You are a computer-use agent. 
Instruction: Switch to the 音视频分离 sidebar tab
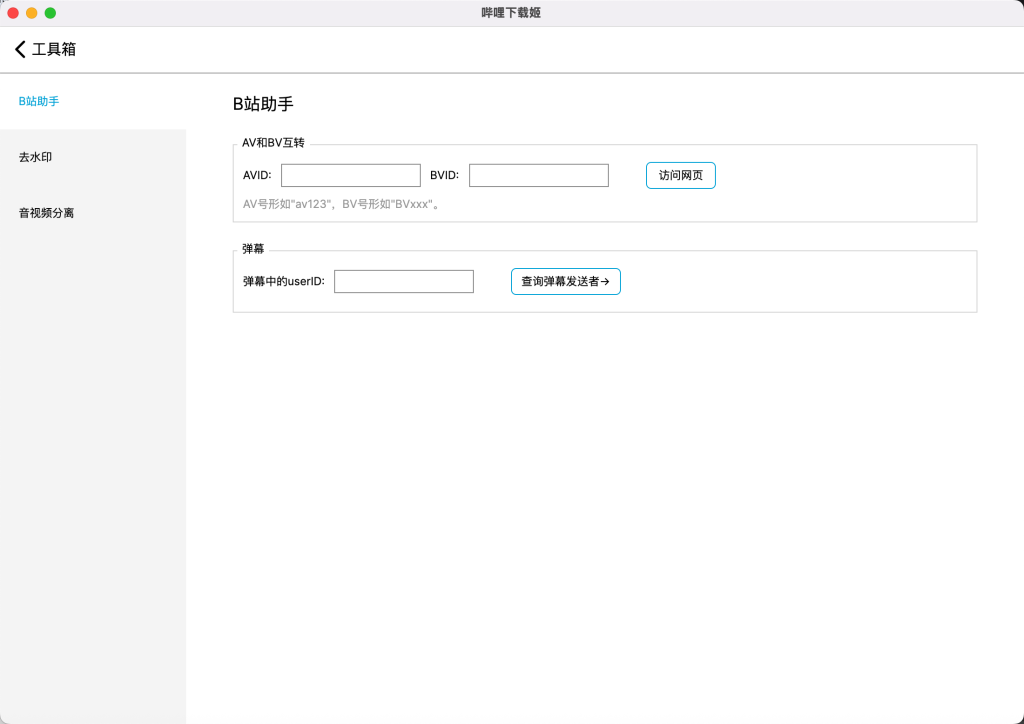(x=93, y=213)
